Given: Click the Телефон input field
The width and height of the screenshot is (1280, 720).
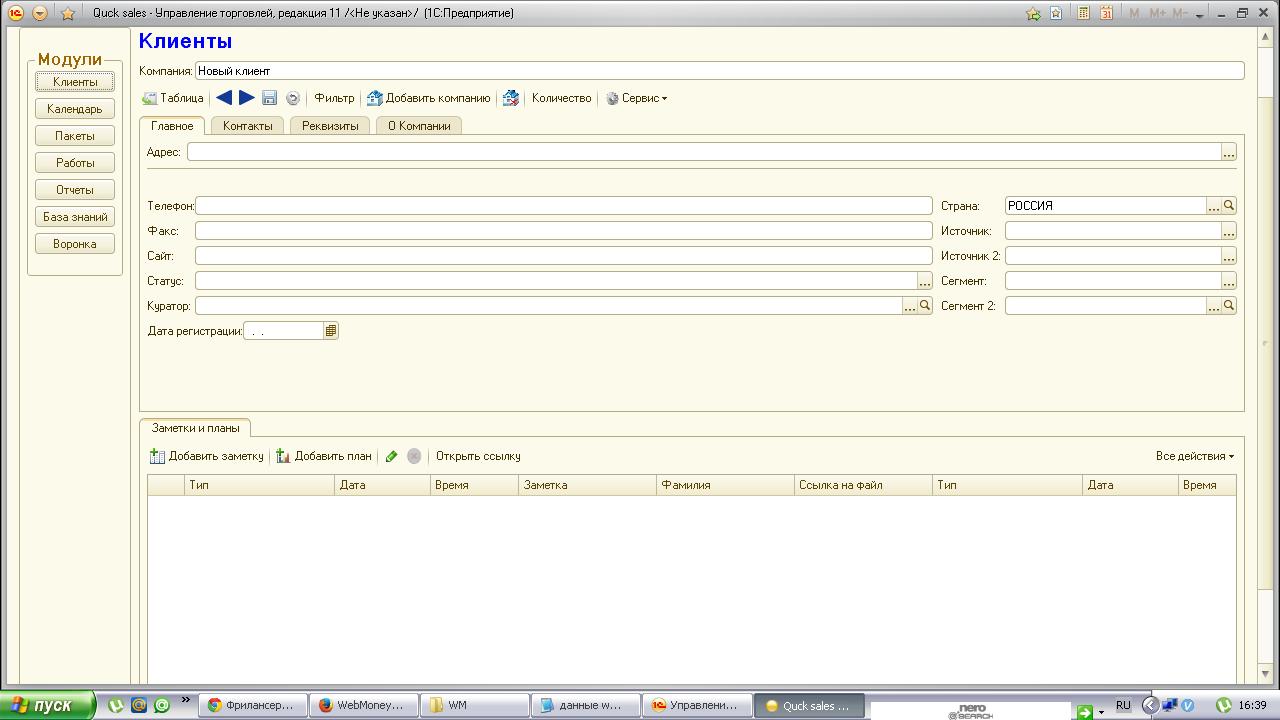Looking at the screenshot, I should pyautogui.click(x=564, y=206).
